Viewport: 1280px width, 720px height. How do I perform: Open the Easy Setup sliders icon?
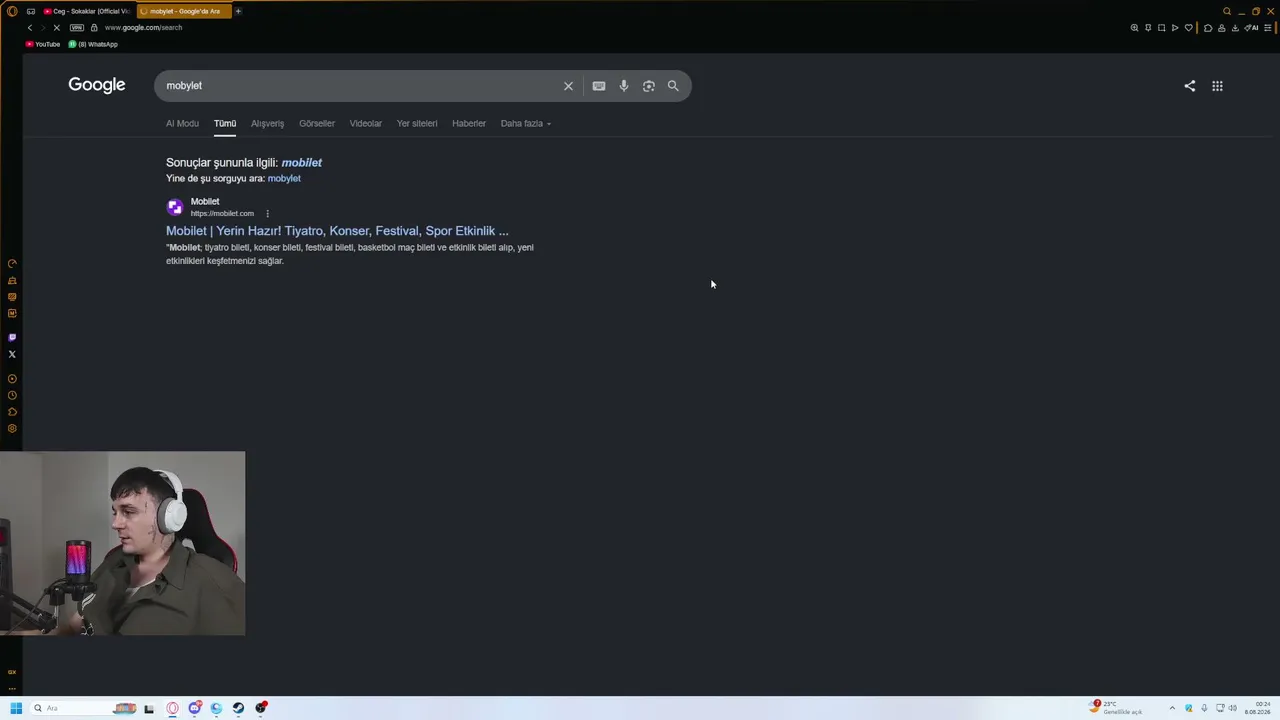pos(1270,28)
